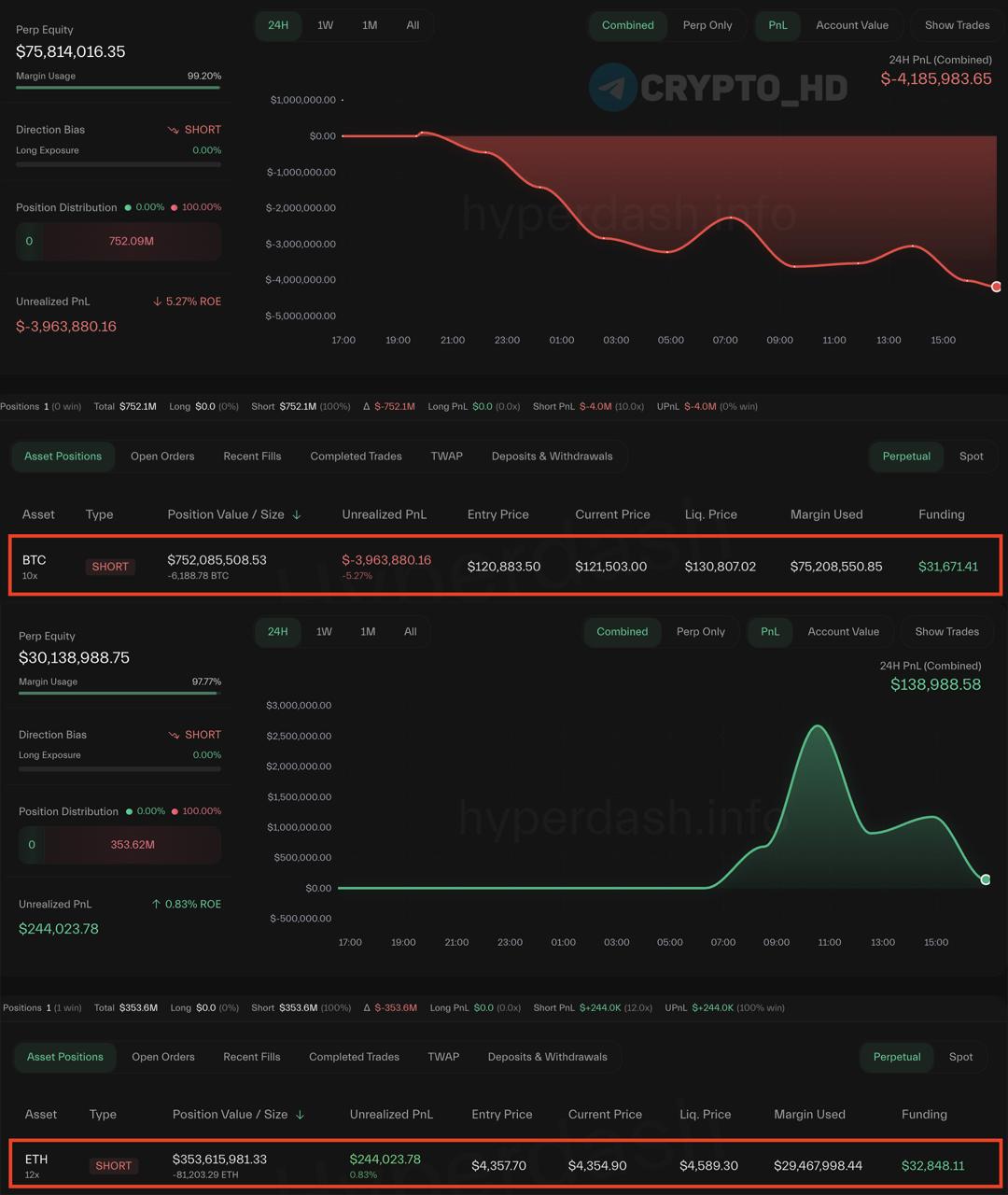Toggle Account Value view on the ETH account chart
Viewport: 1008px width, 1195px height.
843,632
